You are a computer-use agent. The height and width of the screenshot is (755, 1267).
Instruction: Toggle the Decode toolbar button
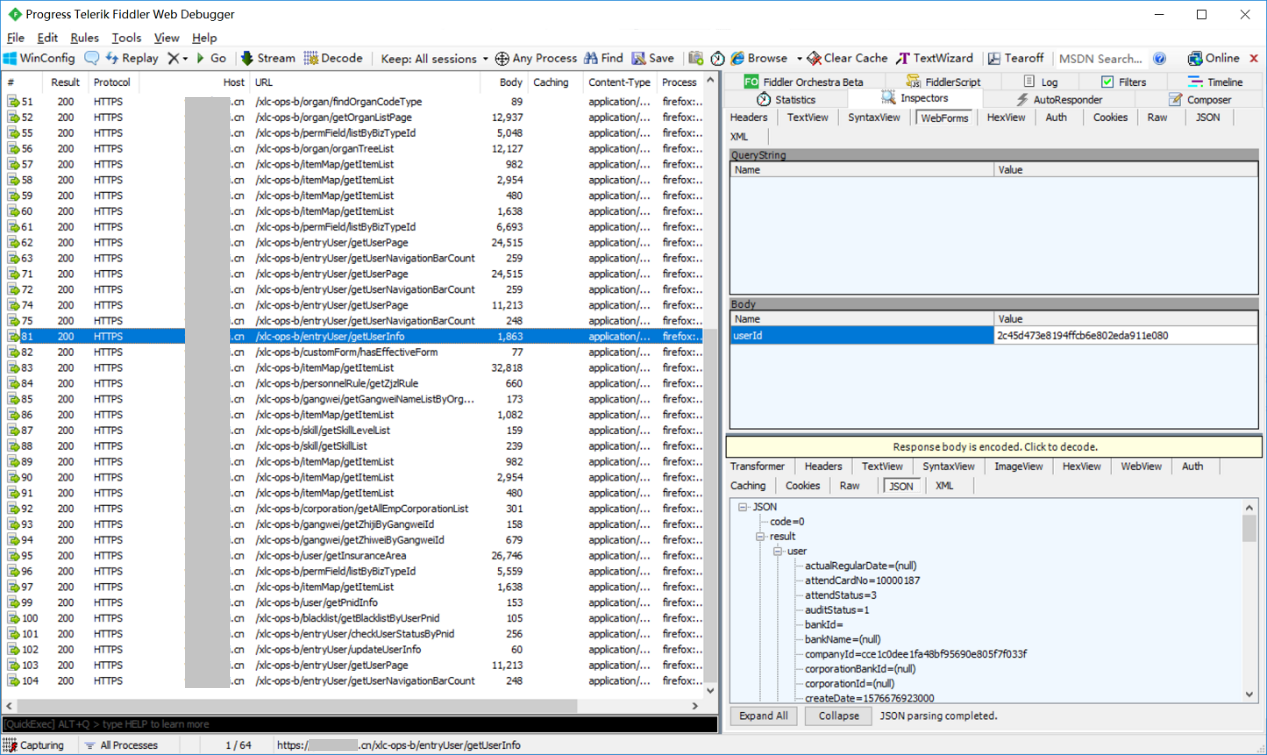333,58
